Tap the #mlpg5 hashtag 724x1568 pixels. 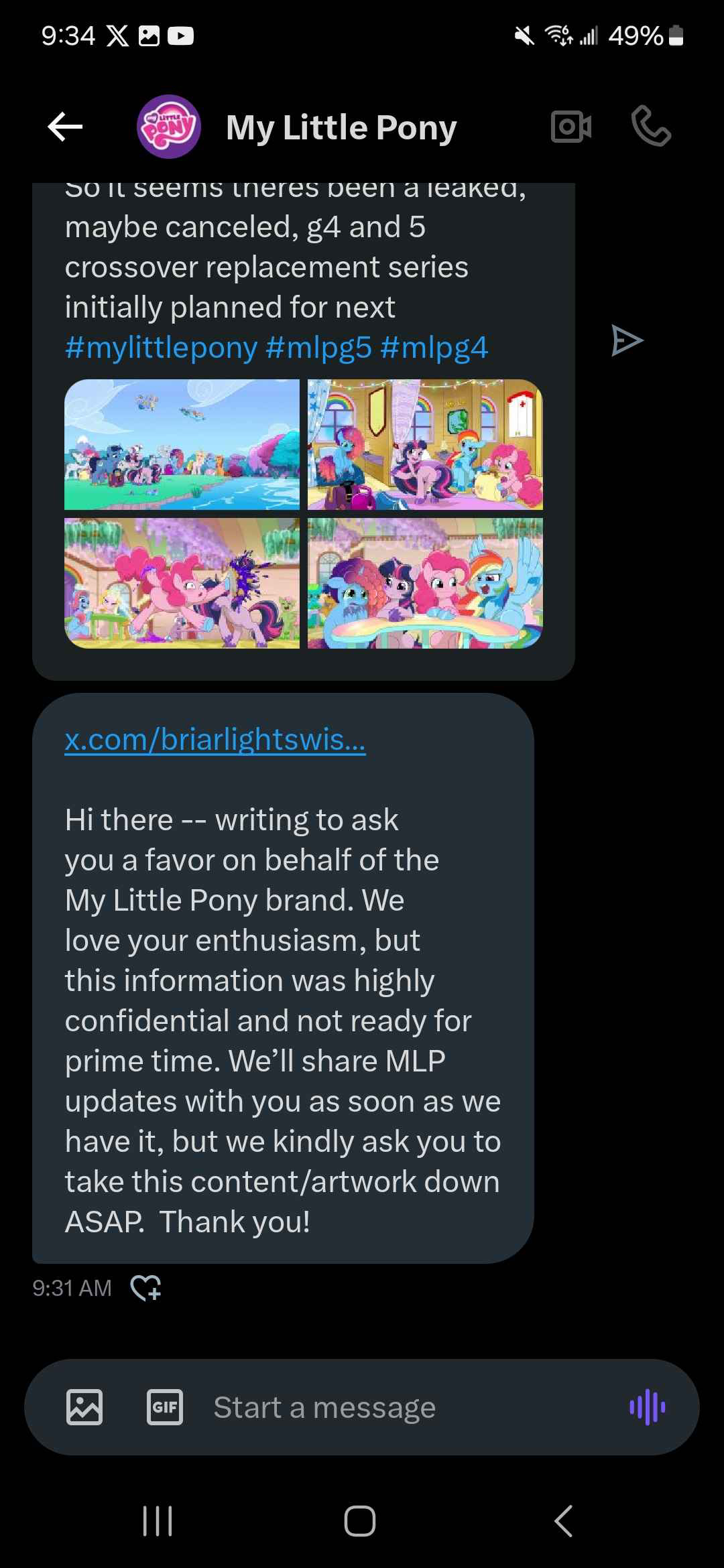[x=318, y=348]
